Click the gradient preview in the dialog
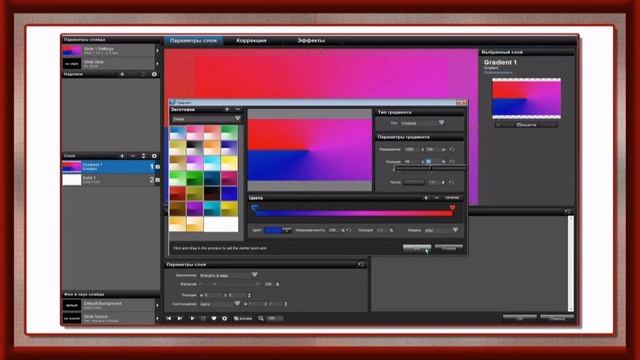This screenshot has width=640, height=360. tap(310, 150)
